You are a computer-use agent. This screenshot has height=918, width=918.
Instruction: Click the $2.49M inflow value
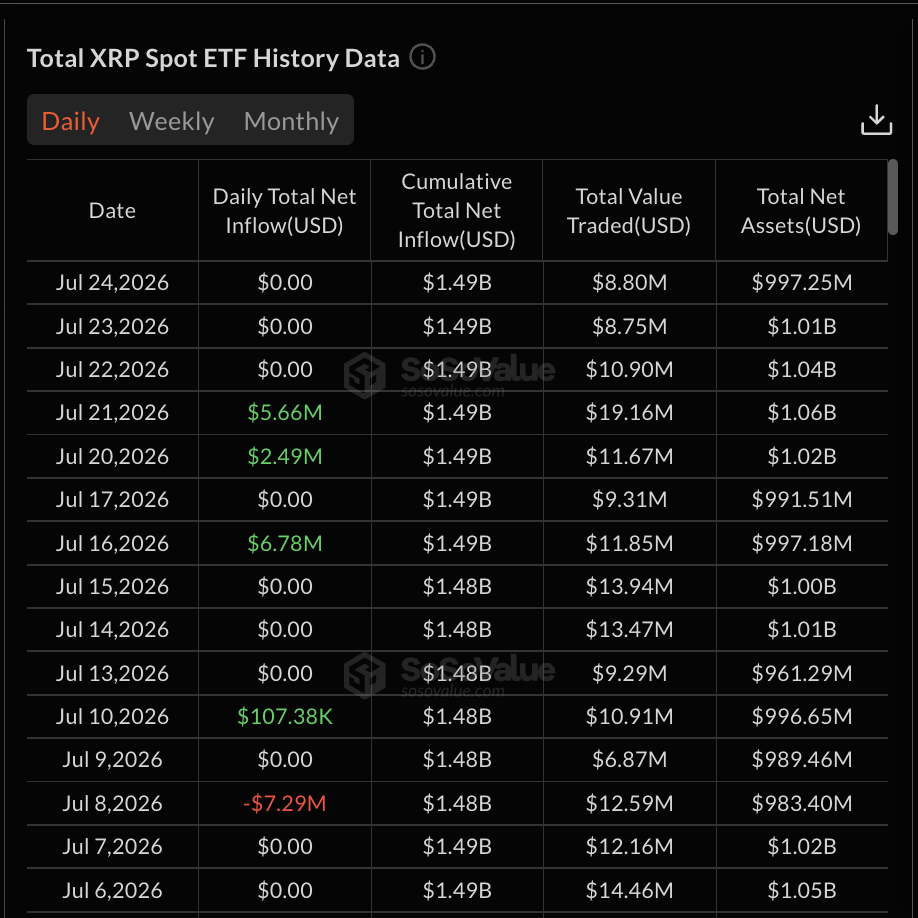(x=285, y=457)
